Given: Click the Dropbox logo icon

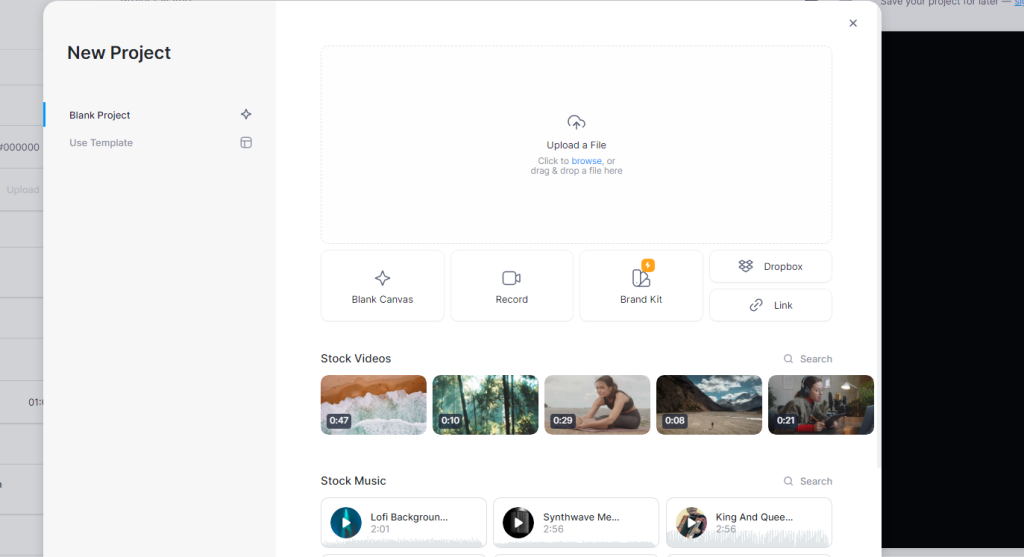Looking at the screenshot, I should (x=745, y=266).
